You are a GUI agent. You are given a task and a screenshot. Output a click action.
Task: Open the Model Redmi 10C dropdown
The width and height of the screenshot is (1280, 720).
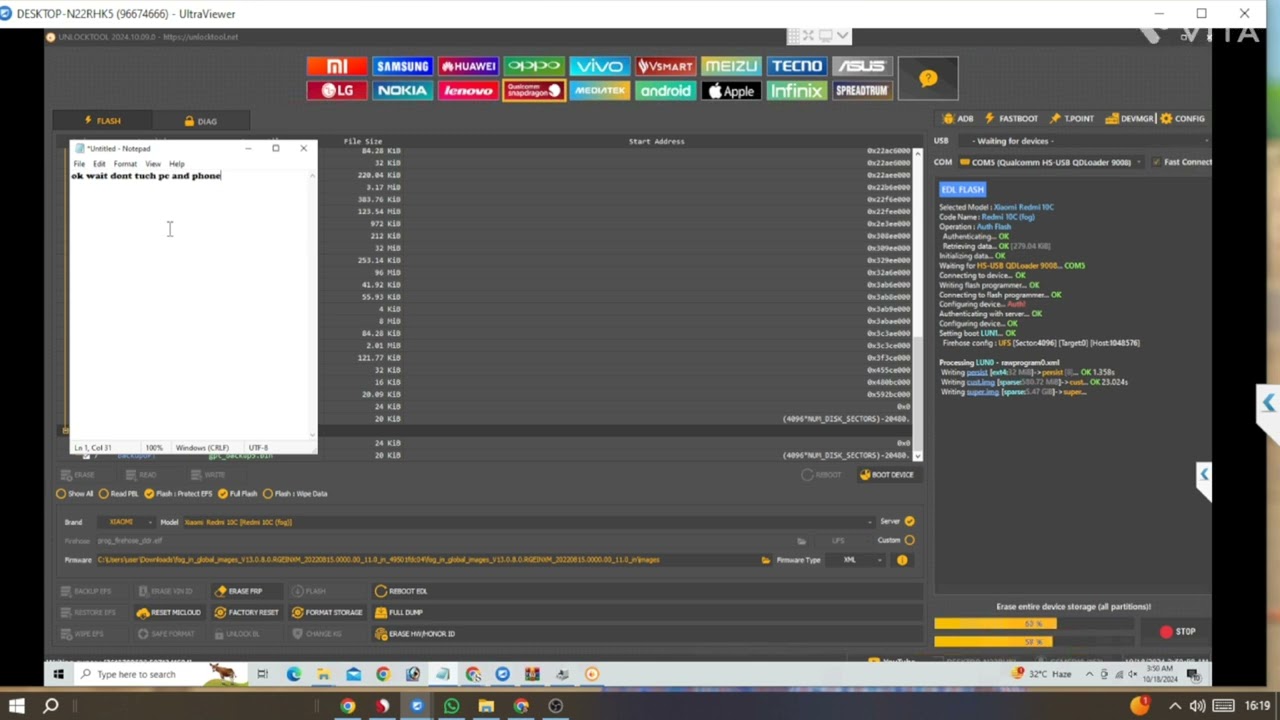point(527,522)
